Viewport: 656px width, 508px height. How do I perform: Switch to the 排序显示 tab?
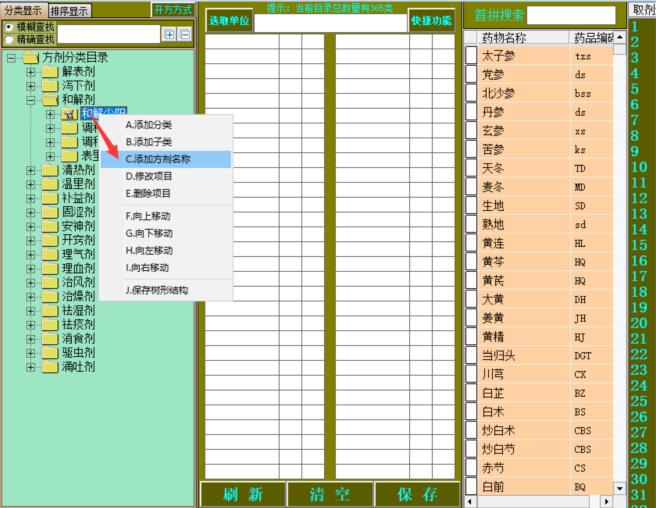(x=70, y=11)
